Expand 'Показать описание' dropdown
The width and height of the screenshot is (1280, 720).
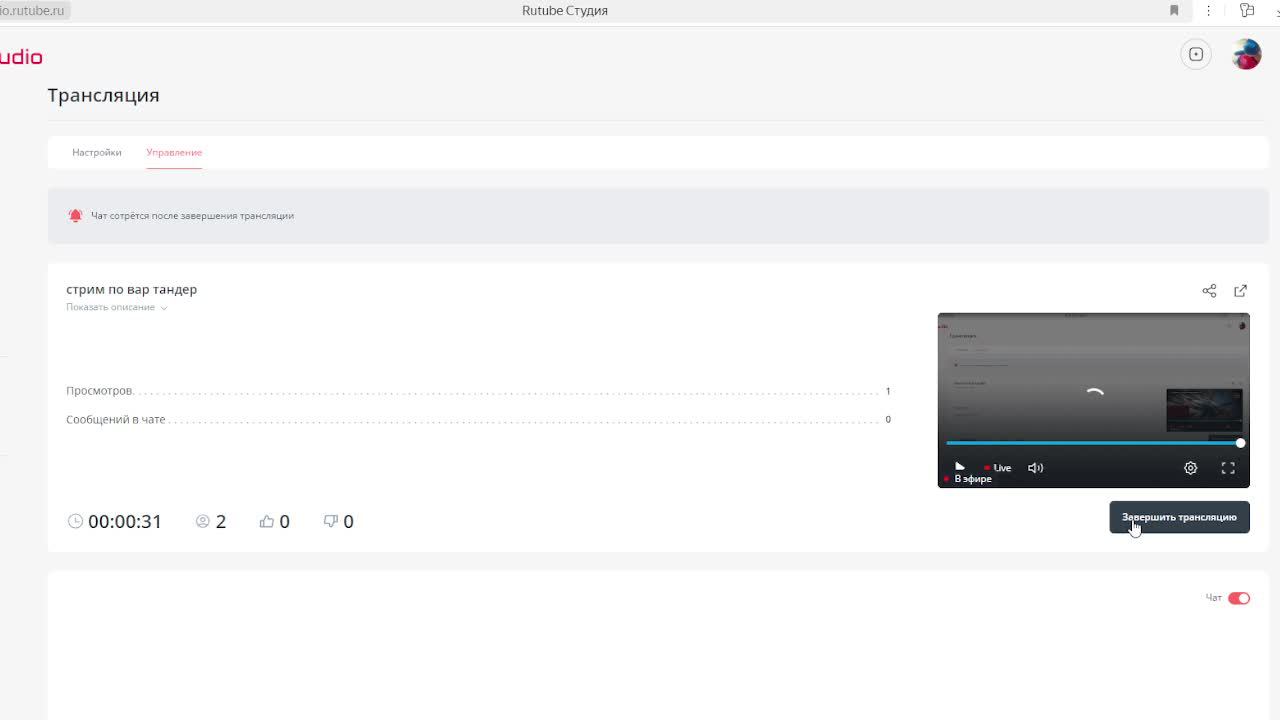[116, 307]
